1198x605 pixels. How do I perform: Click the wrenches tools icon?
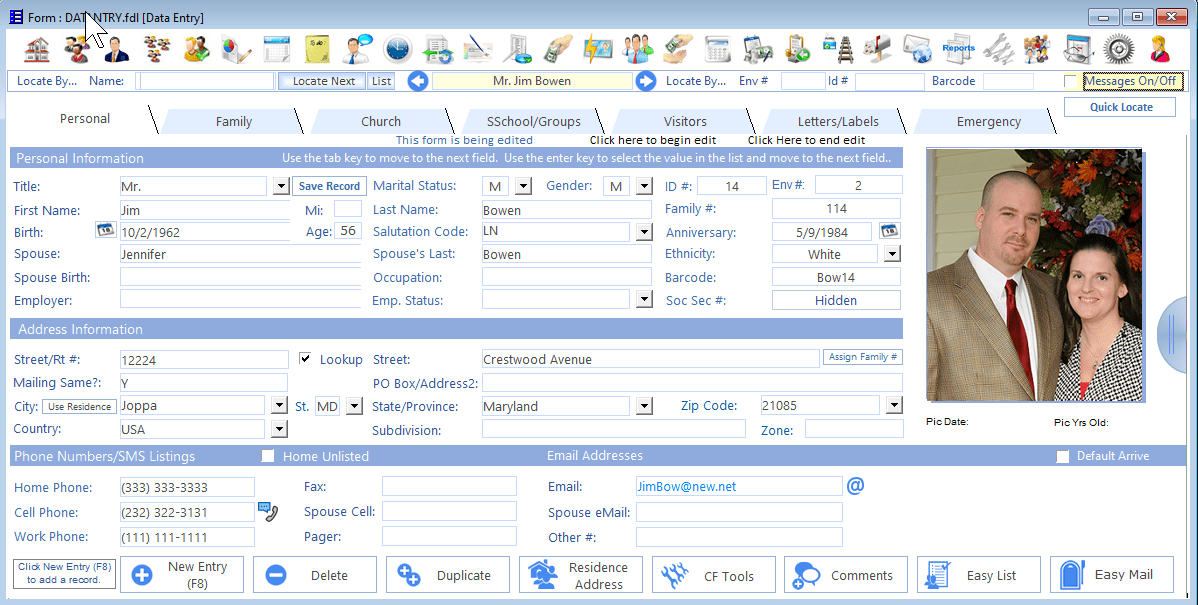click(998, 50)
